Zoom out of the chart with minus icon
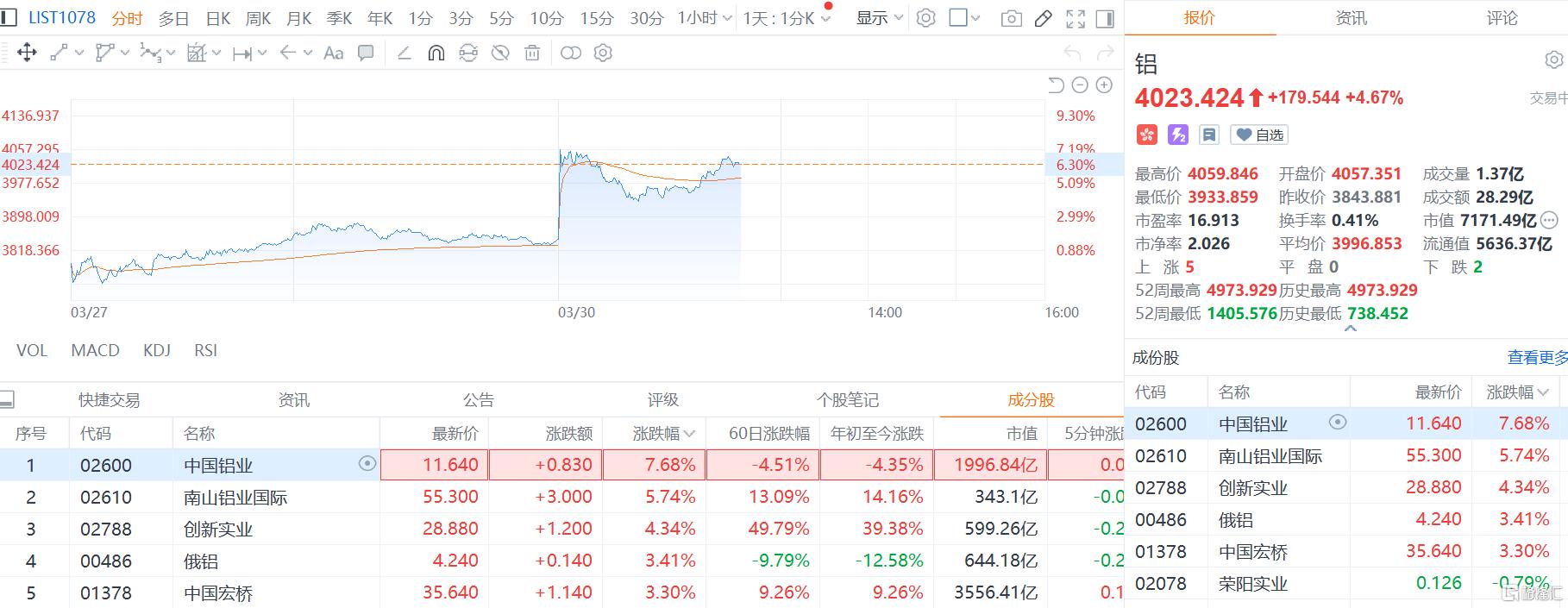 coord(1080,85)
